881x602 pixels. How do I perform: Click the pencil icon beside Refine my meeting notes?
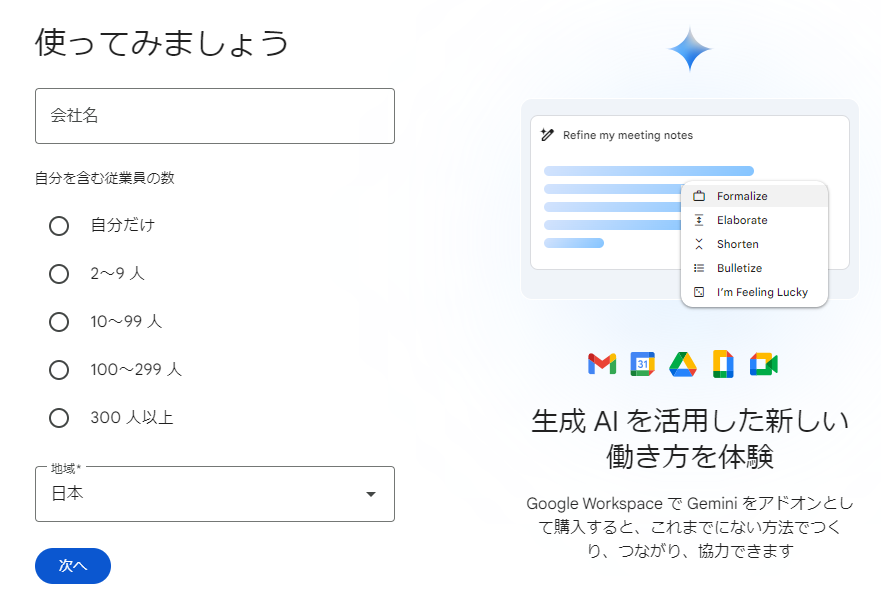click(547, 135)
